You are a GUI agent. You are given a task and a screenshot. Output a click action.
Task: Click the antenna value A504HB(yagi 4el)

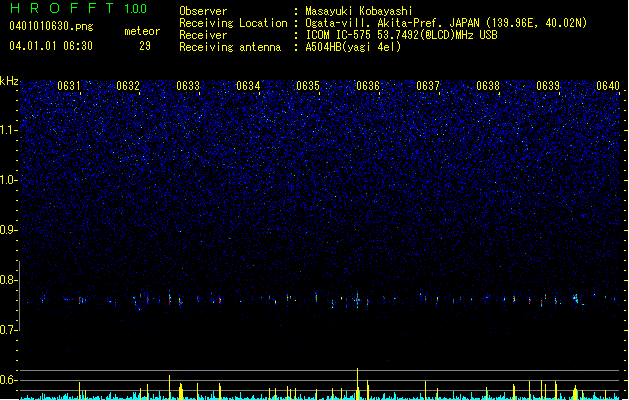[x=353, y=47]
